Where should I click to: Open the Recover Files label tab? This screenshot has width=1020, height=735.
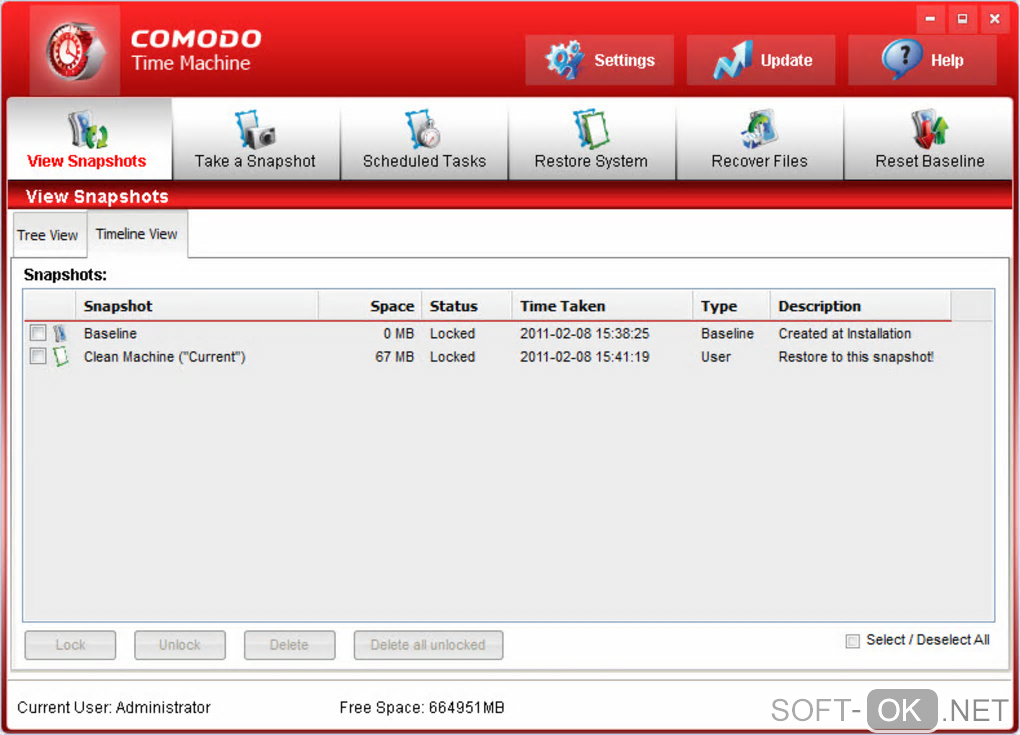(x=759, y=161)
